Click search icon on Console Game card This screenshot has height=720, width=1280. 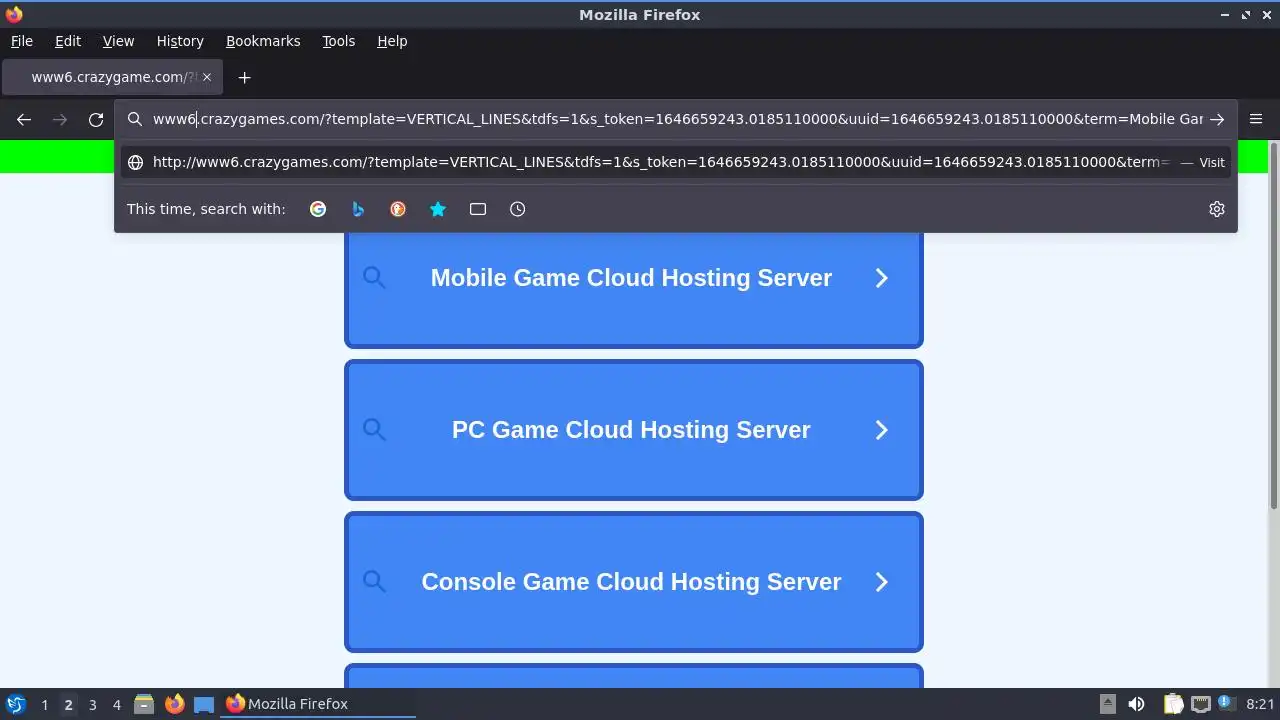coord(374,582)
